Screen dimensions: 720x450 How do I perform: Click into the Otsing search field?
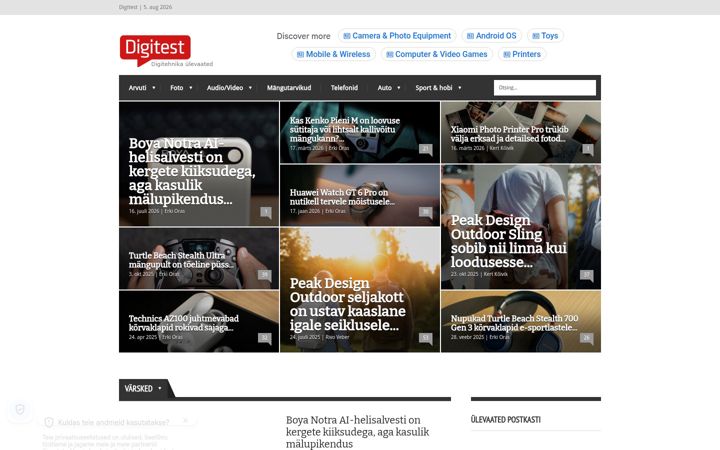click(x=545, y=88)
